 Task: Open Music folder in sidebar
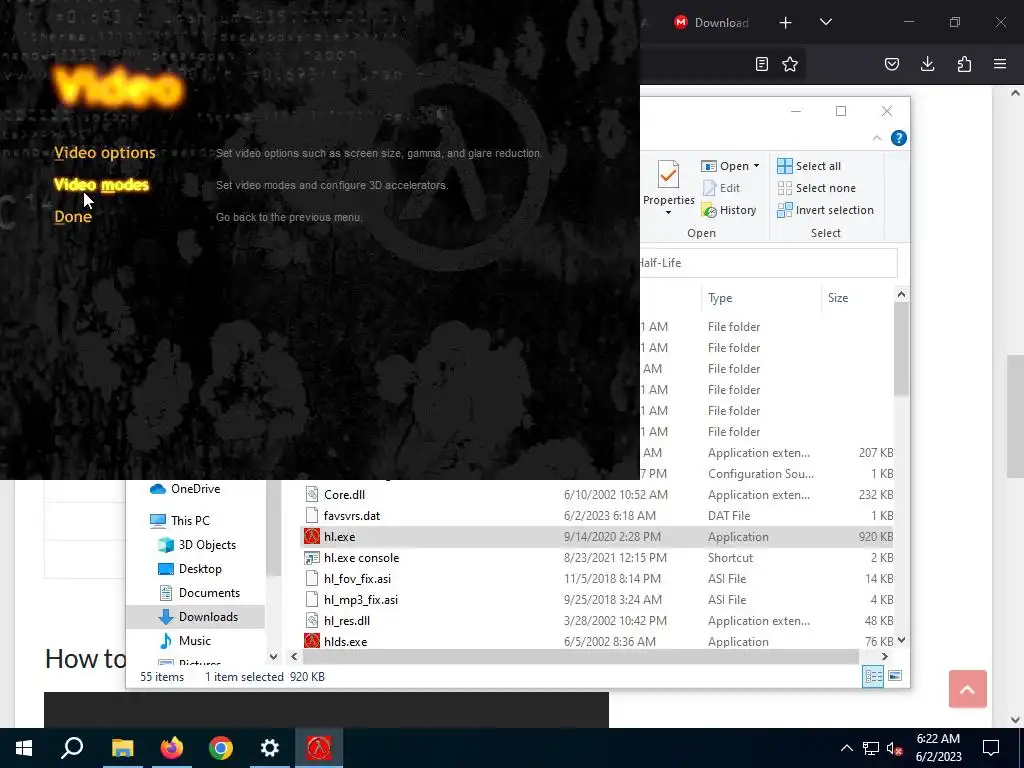coord(185,641)
